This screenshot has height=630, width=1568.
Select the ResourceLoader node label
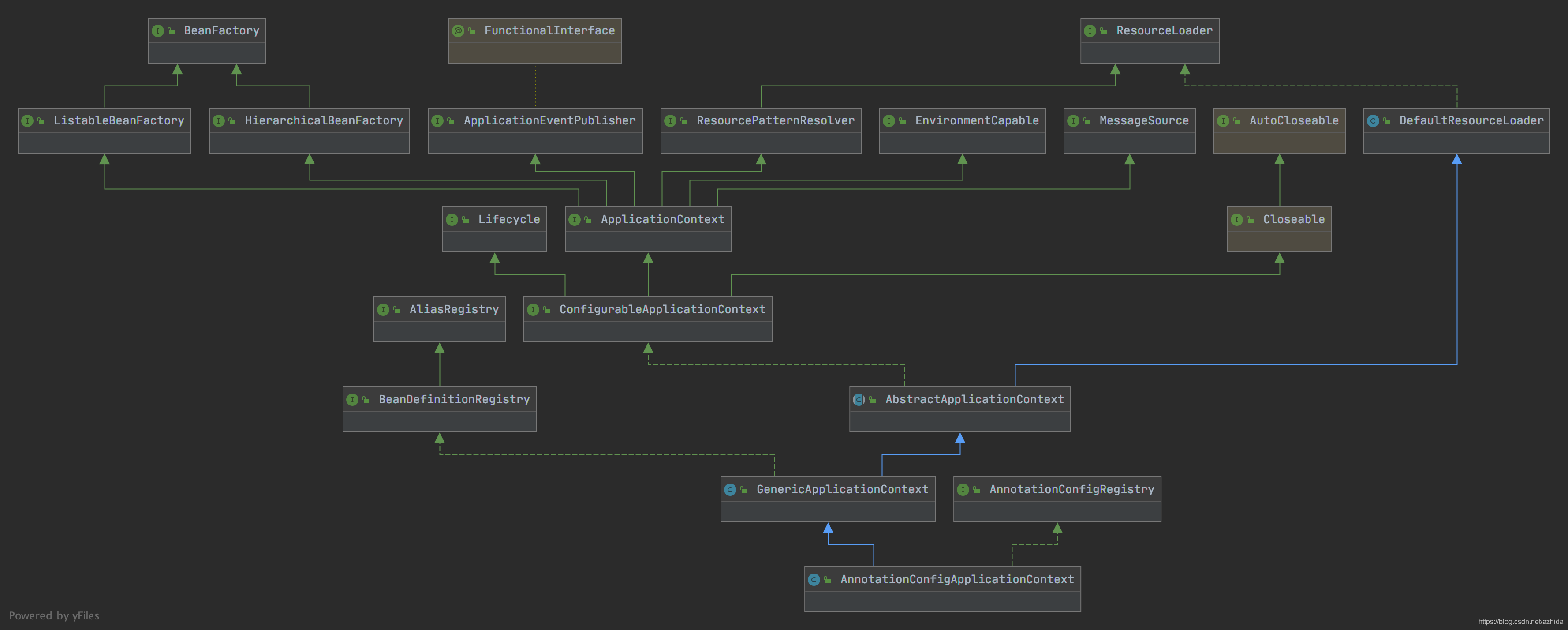[1165, 30]
